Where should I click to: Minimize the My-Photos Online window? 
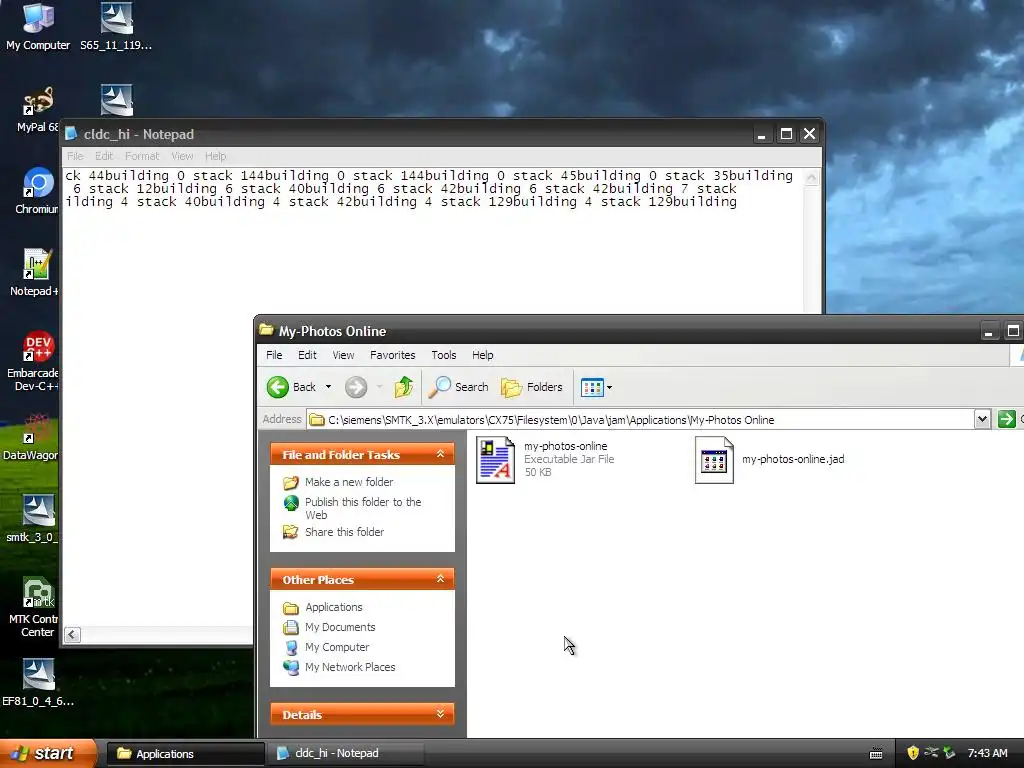989,331
